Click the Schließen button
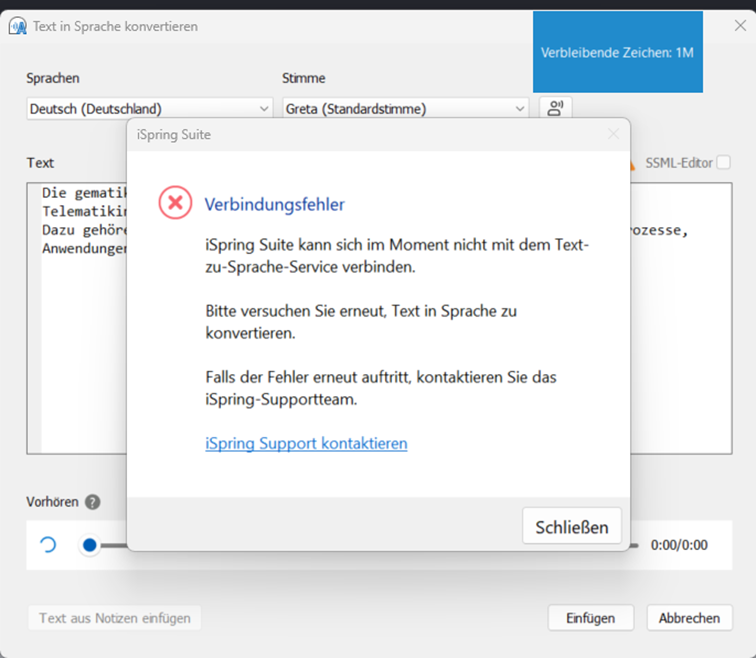The height and width of the screenshot is (658, 756). tap(572, 526)
